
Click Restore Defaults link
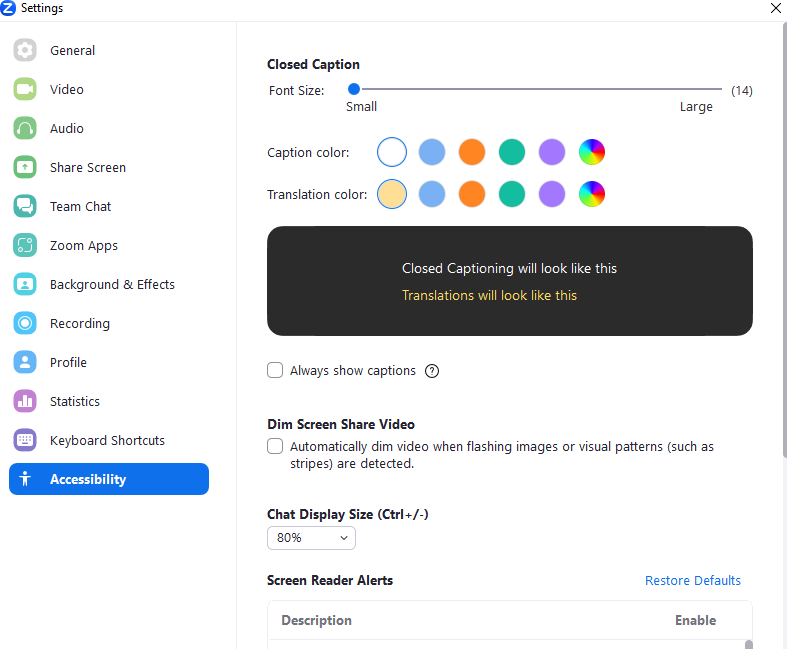tap(693, 580)
